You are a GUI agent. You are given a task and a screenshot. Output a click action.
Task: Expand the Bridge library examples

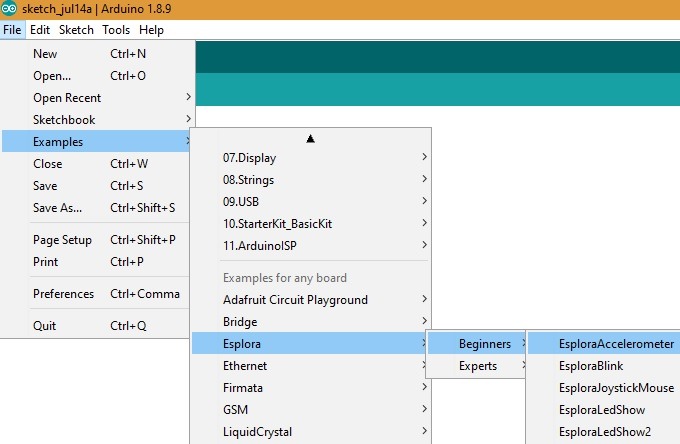(311, 322)
